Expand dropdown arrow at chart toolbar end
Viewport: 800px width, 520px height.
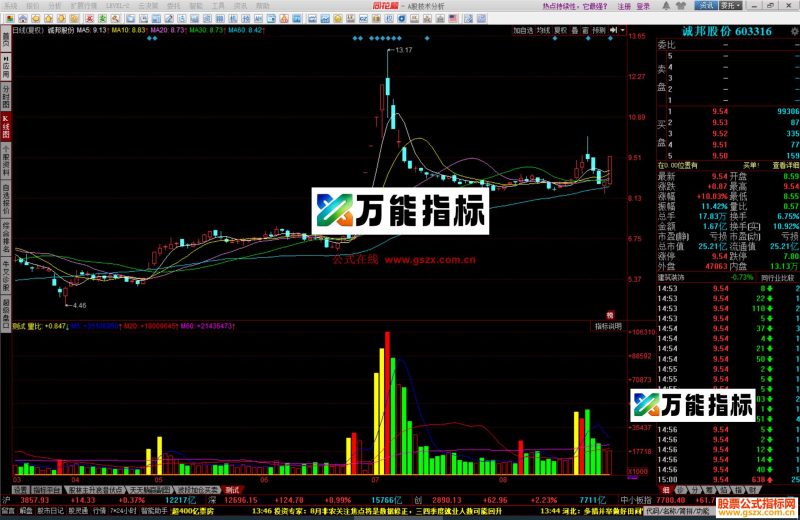click(x=622, y=31)
